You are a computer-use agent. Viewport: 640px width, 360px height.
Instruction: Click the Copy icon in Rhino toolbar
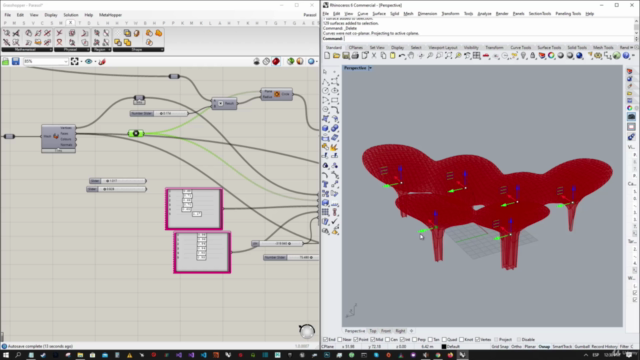click(383, 56)
